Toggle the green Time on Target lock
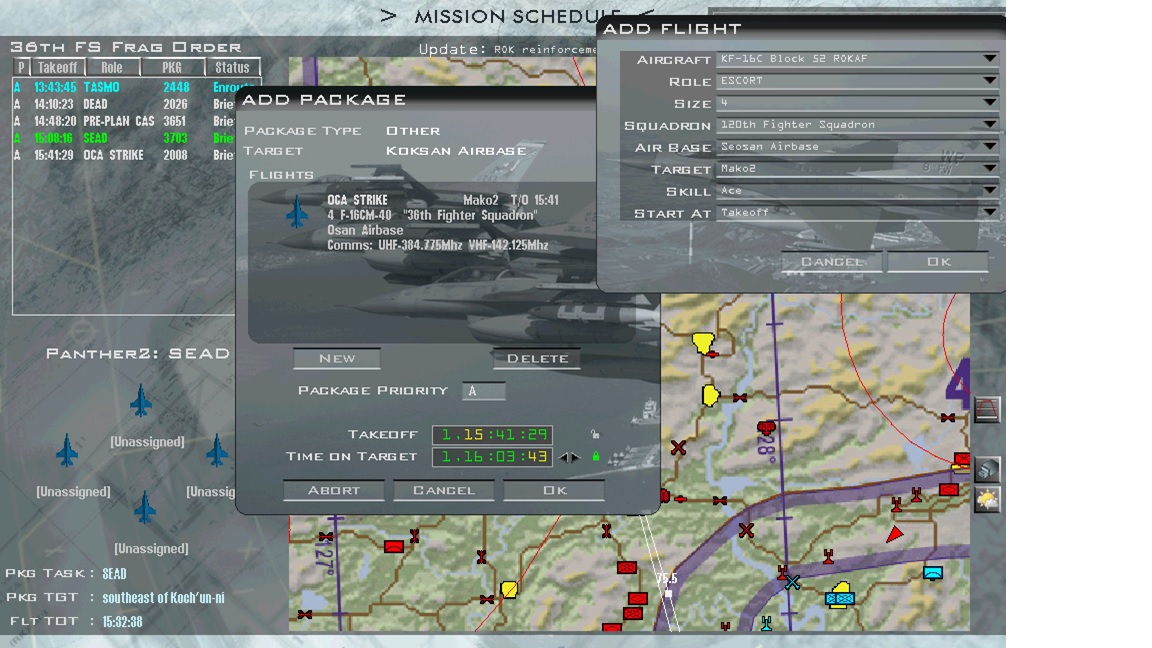The image size is (1152, 648). (596, 456)
